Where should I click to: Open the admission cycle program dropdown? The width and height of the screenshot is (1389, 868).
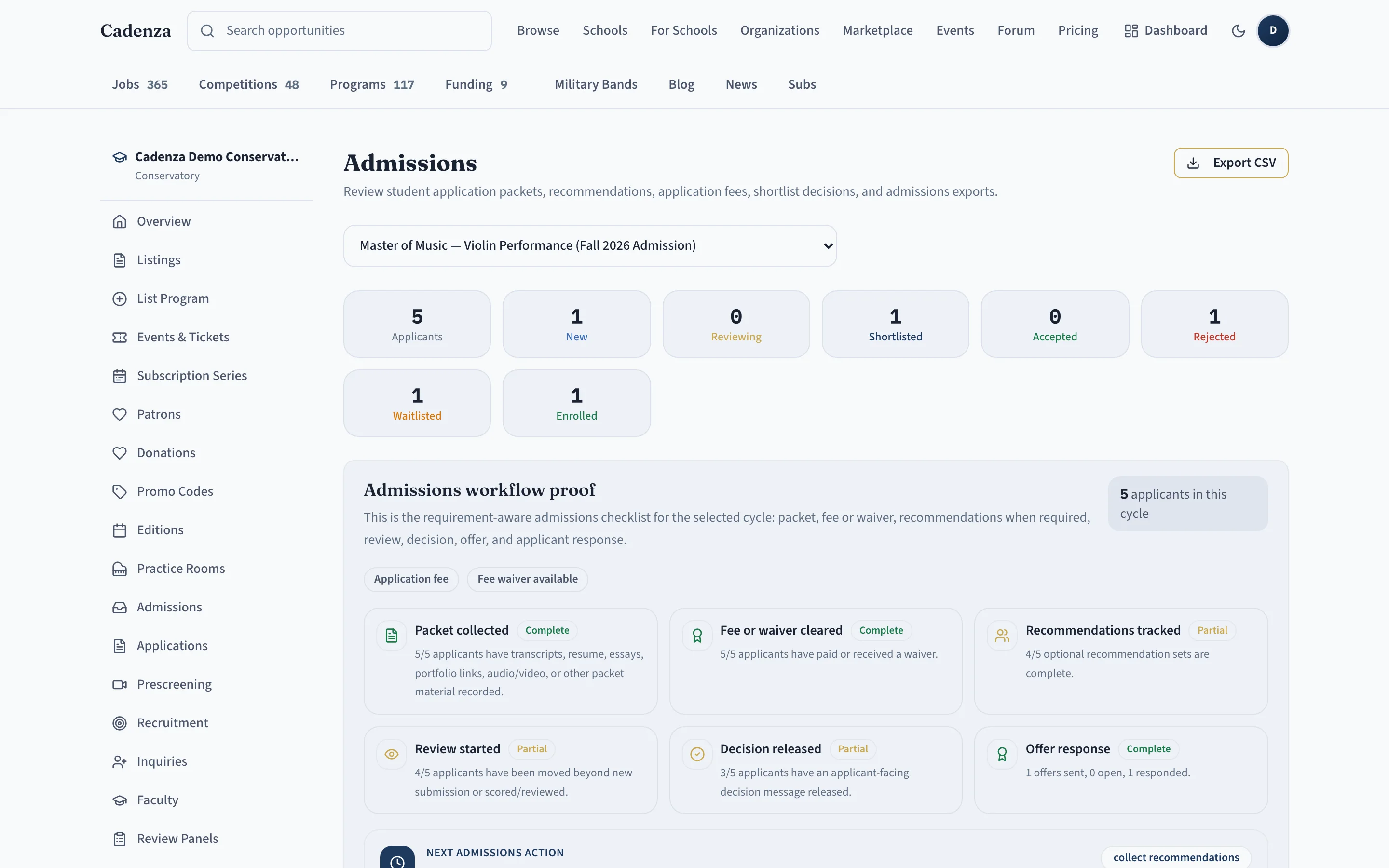pos(590,246)
